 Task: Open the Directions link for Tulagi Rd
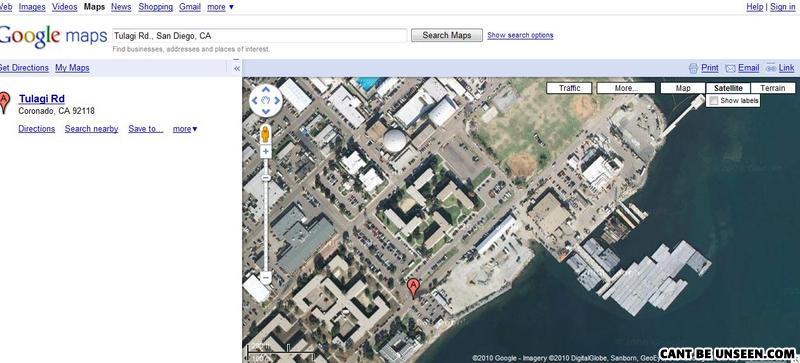pyautogui.click(x=37, y=129)
